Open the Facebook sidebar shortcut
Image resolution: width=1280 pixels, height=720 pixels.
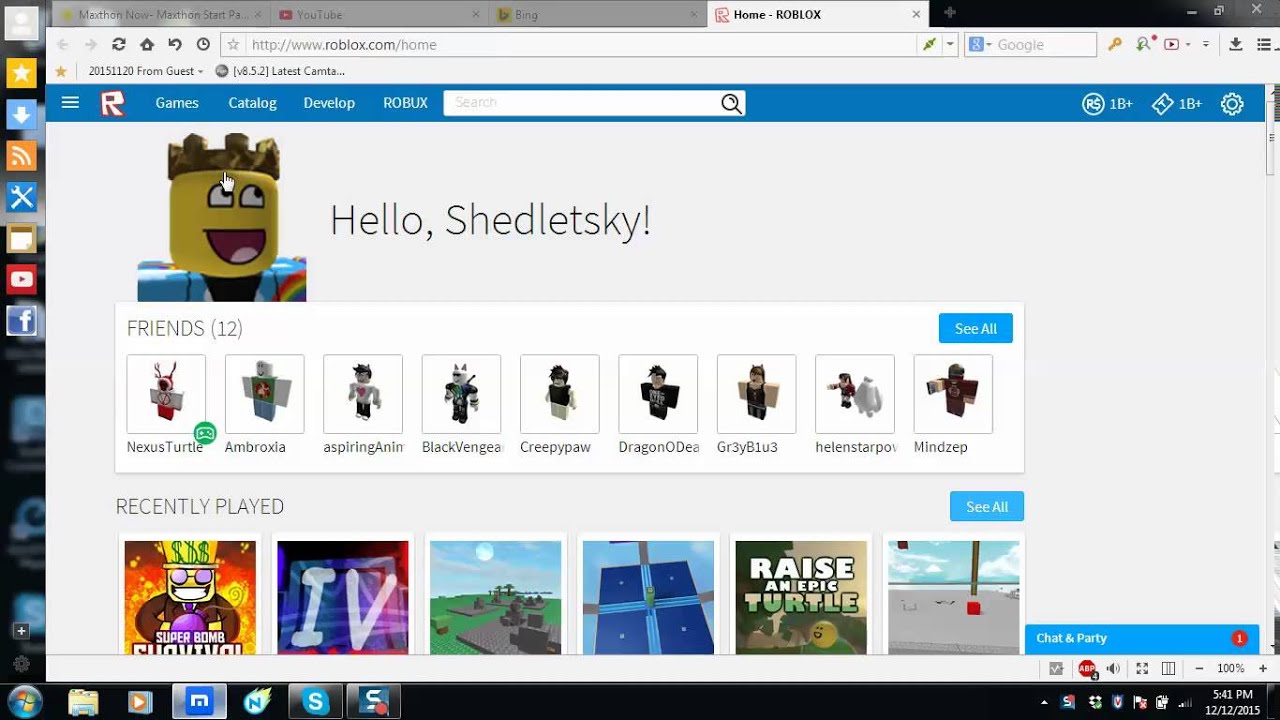point(21,321)
